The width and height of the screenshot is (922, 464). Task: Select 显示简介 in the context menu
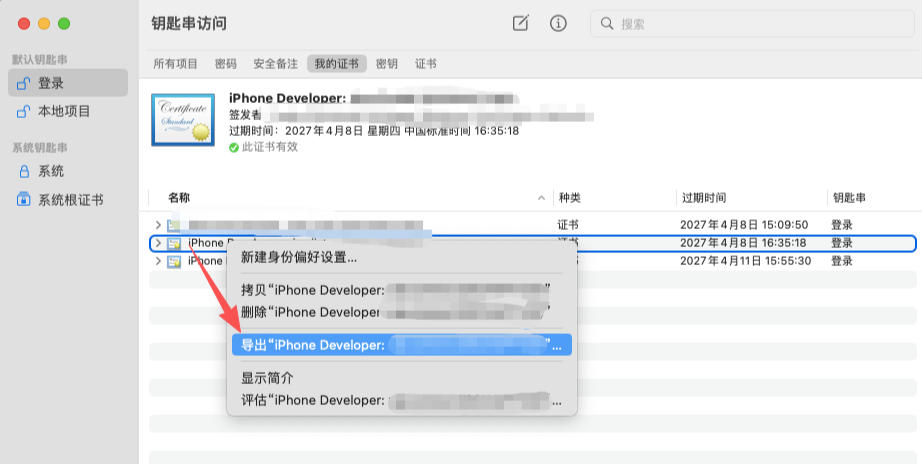(267, 378)
